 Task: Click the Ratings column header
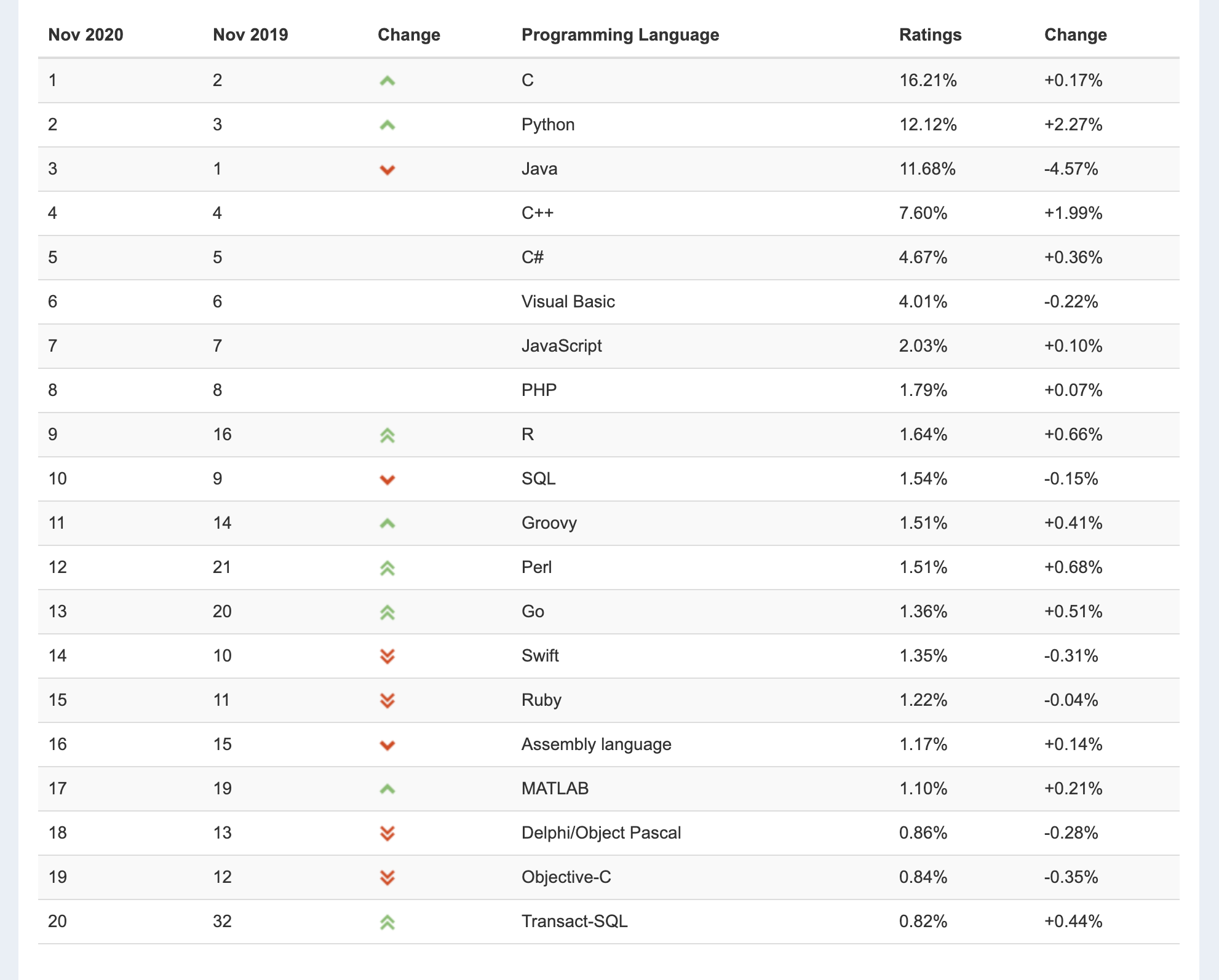930,34
